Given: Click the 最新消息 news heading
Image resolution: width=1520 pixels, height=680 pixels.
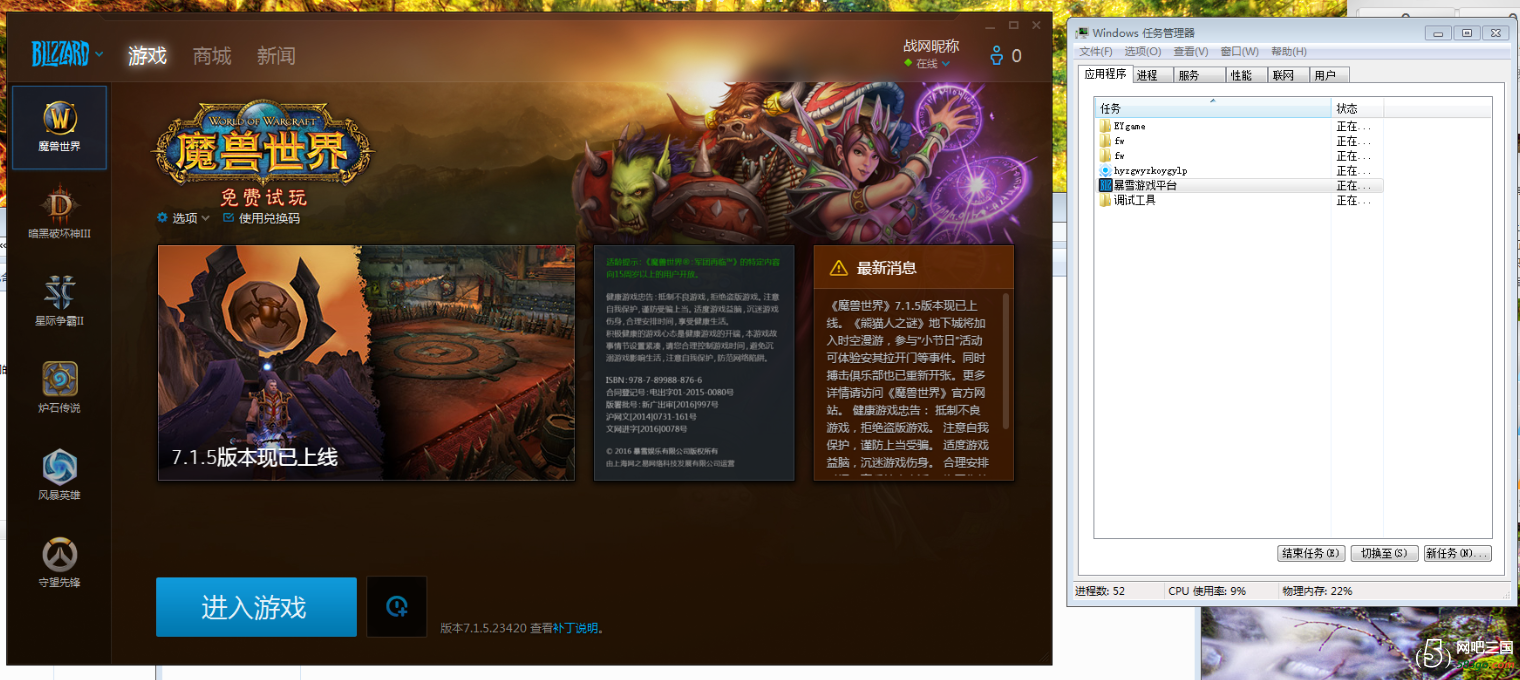Looking at the screenshot, I should tap(887, 268).
